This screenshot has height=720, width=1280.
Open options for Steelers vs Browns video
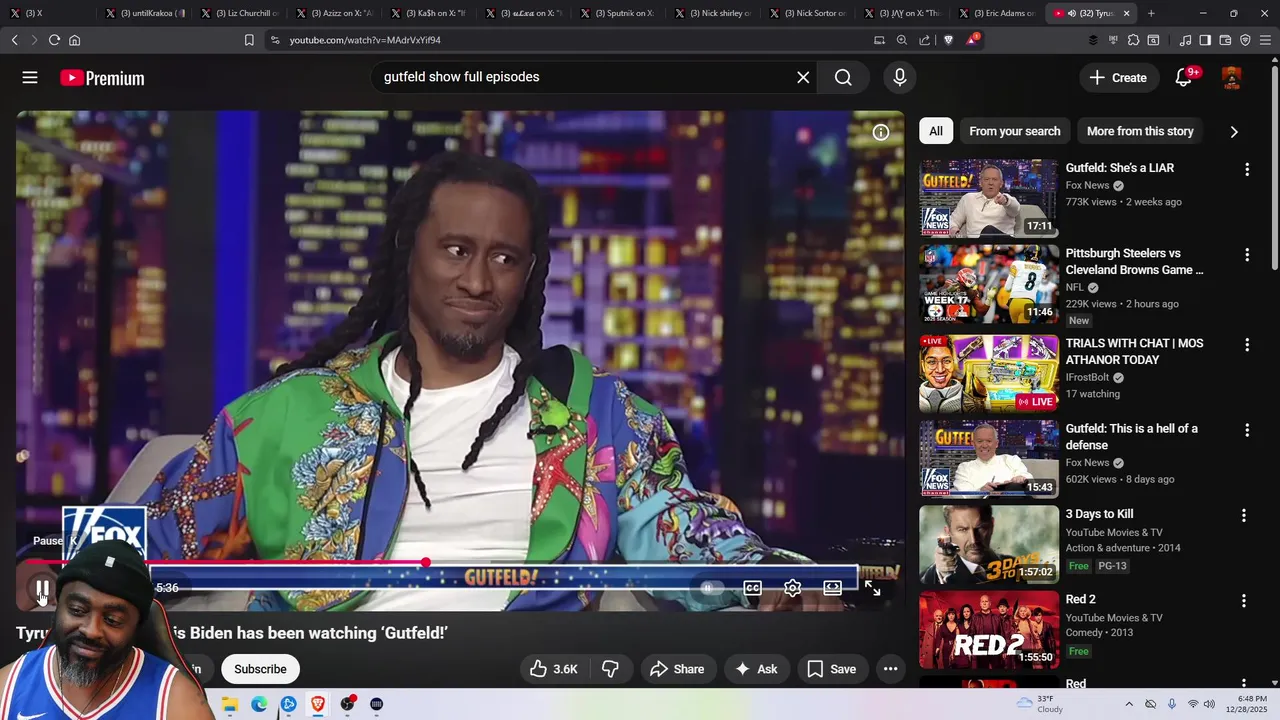point(1246,255)
